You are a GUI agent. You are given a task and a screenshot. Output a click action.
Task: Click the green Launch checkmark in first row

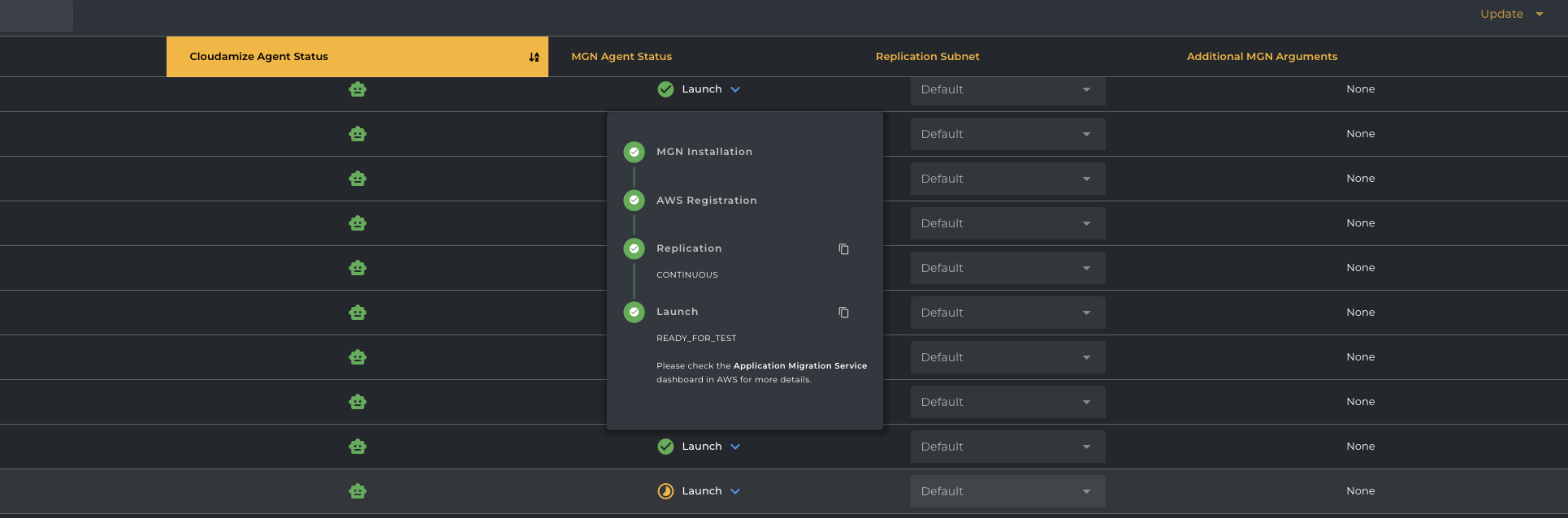point(665,89)
